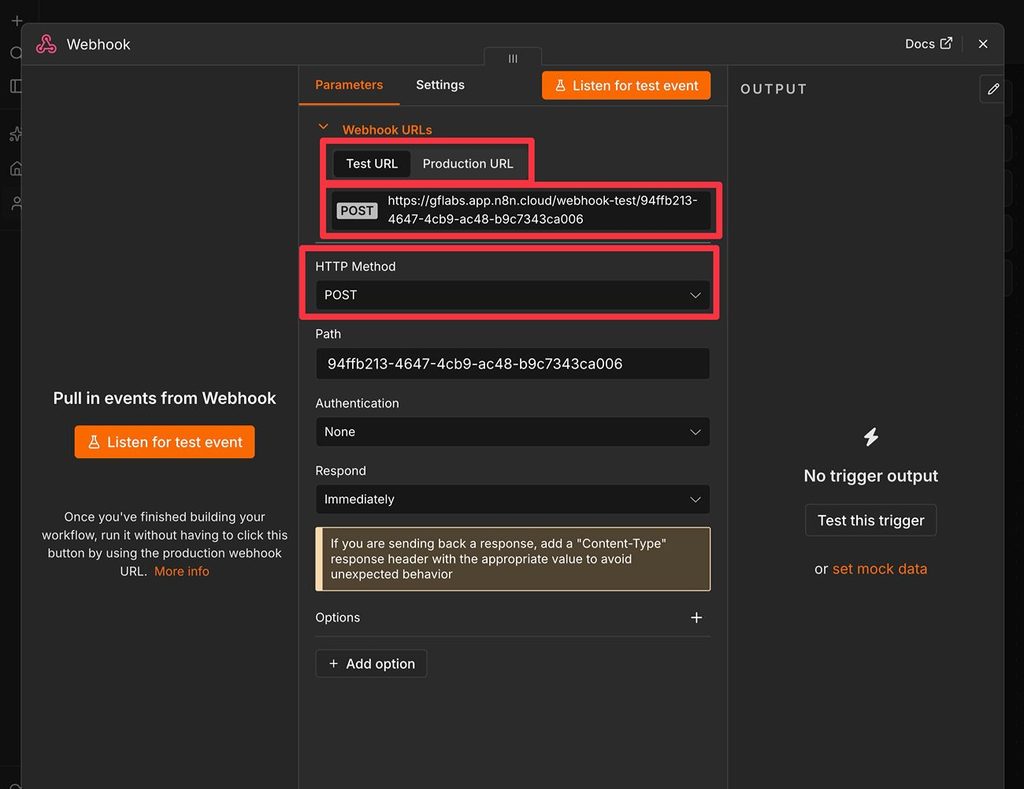1024x789 pixels.
Task: Open the Respond dropdown
Action: [512, 499]
